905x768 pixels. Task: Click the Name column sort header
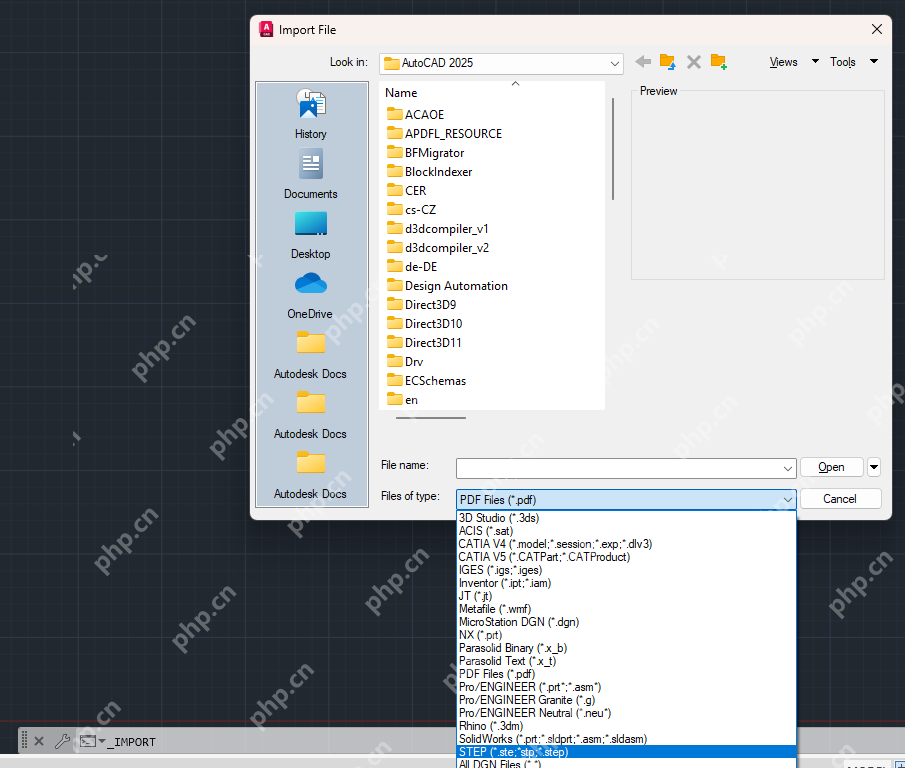[x=492, y=92]
